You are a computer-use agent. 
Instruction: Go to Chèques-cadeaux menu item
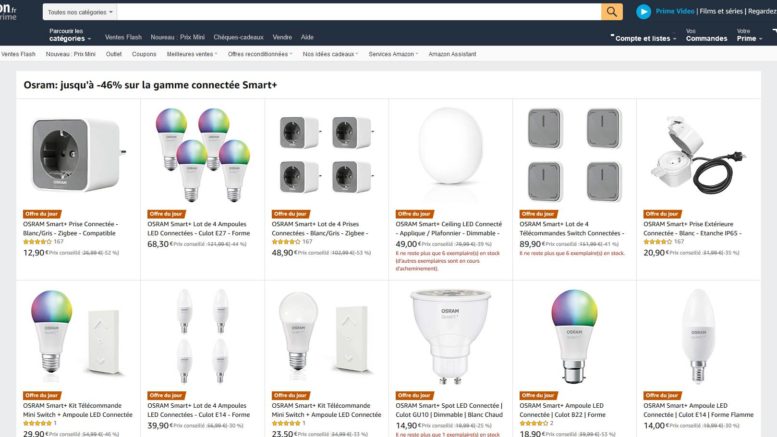[x=238, y=37]
